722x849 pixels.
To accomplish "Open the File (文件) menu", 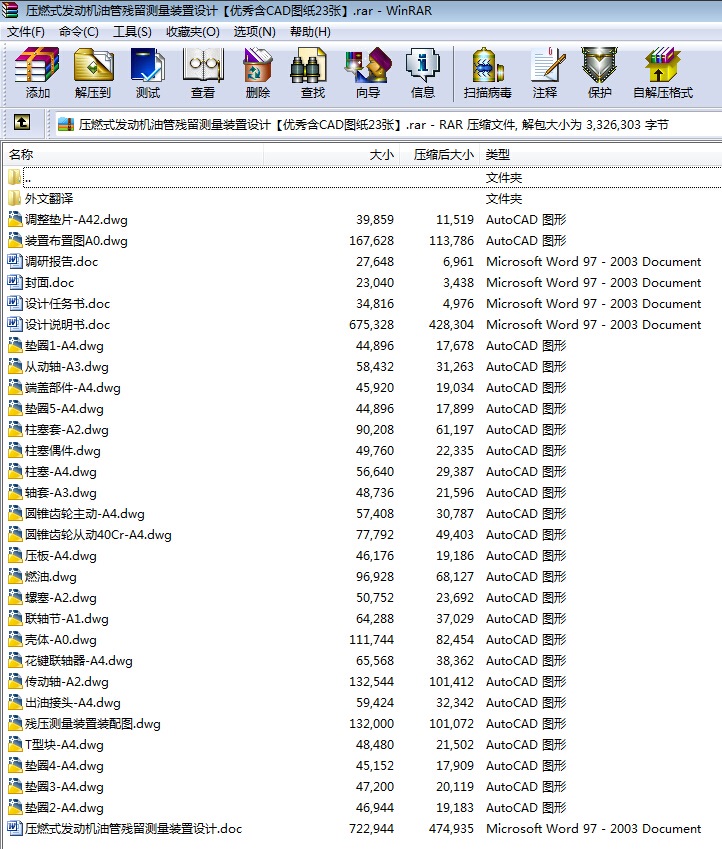I will [26, 31].
